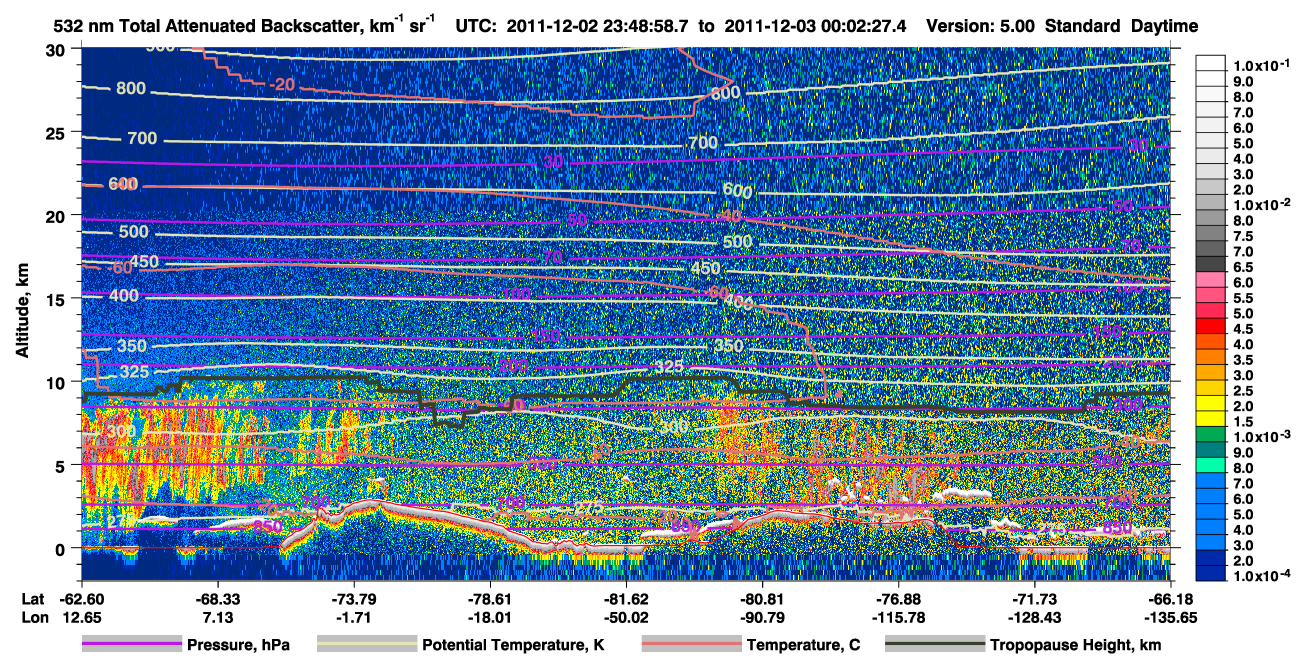Click the 'Potential Temperature, K' legend label
The height and width of the screenshot is (667, 1300).
(513, 646)
